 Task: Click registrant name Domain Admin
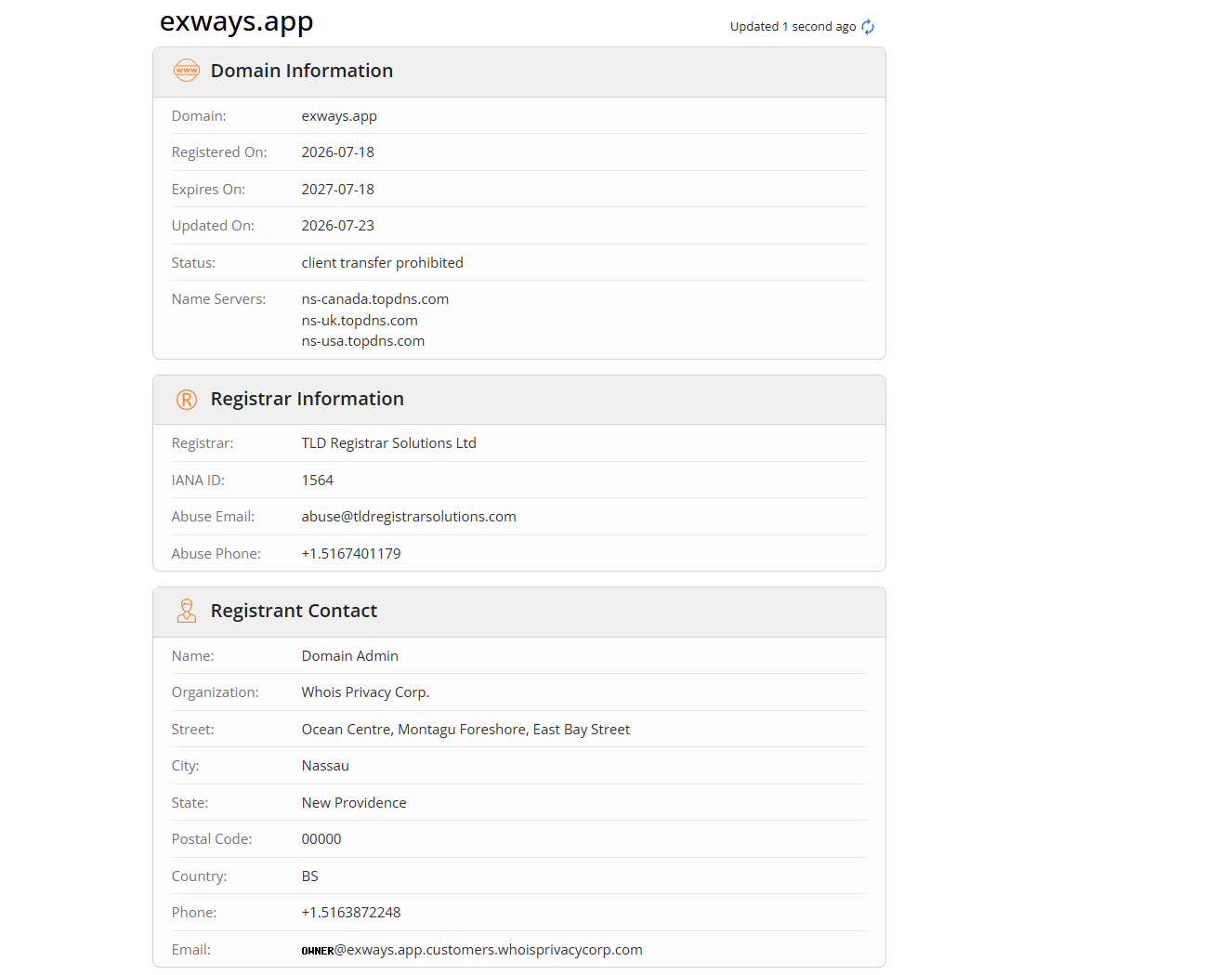coord(349,656)
